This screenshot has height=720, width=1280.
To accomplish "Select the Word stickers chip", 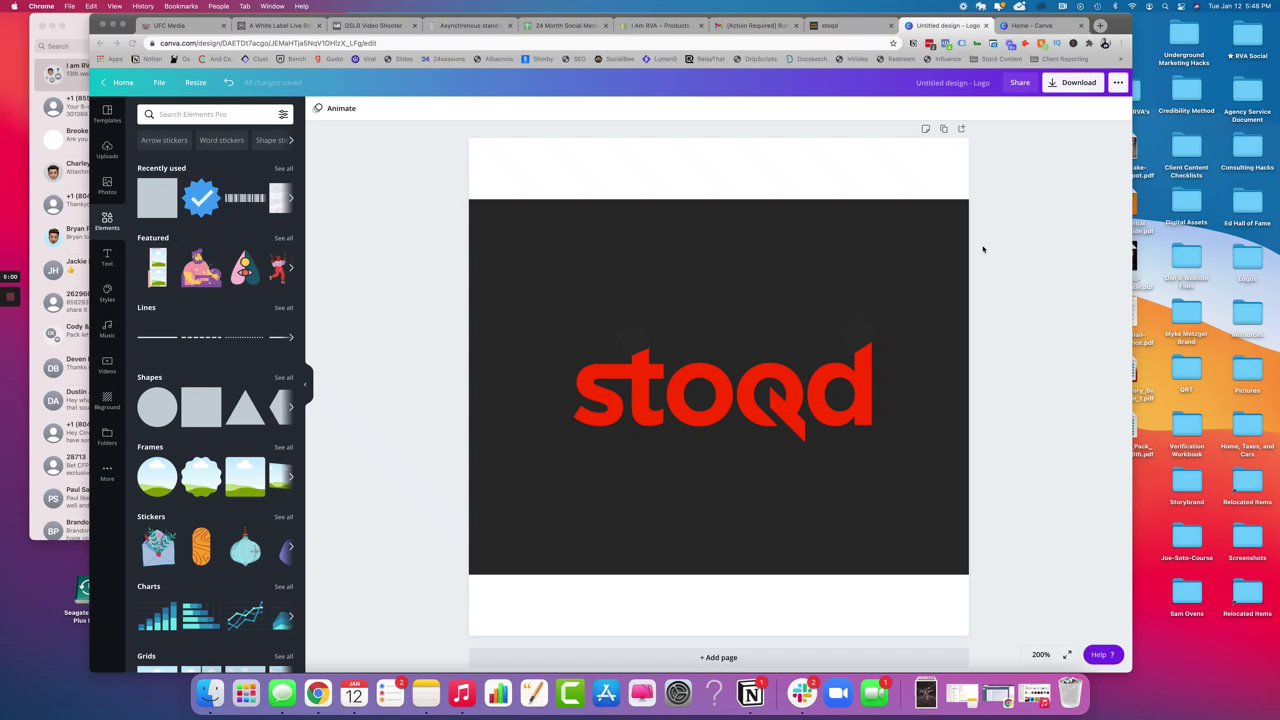I will [x=221, y=140].
